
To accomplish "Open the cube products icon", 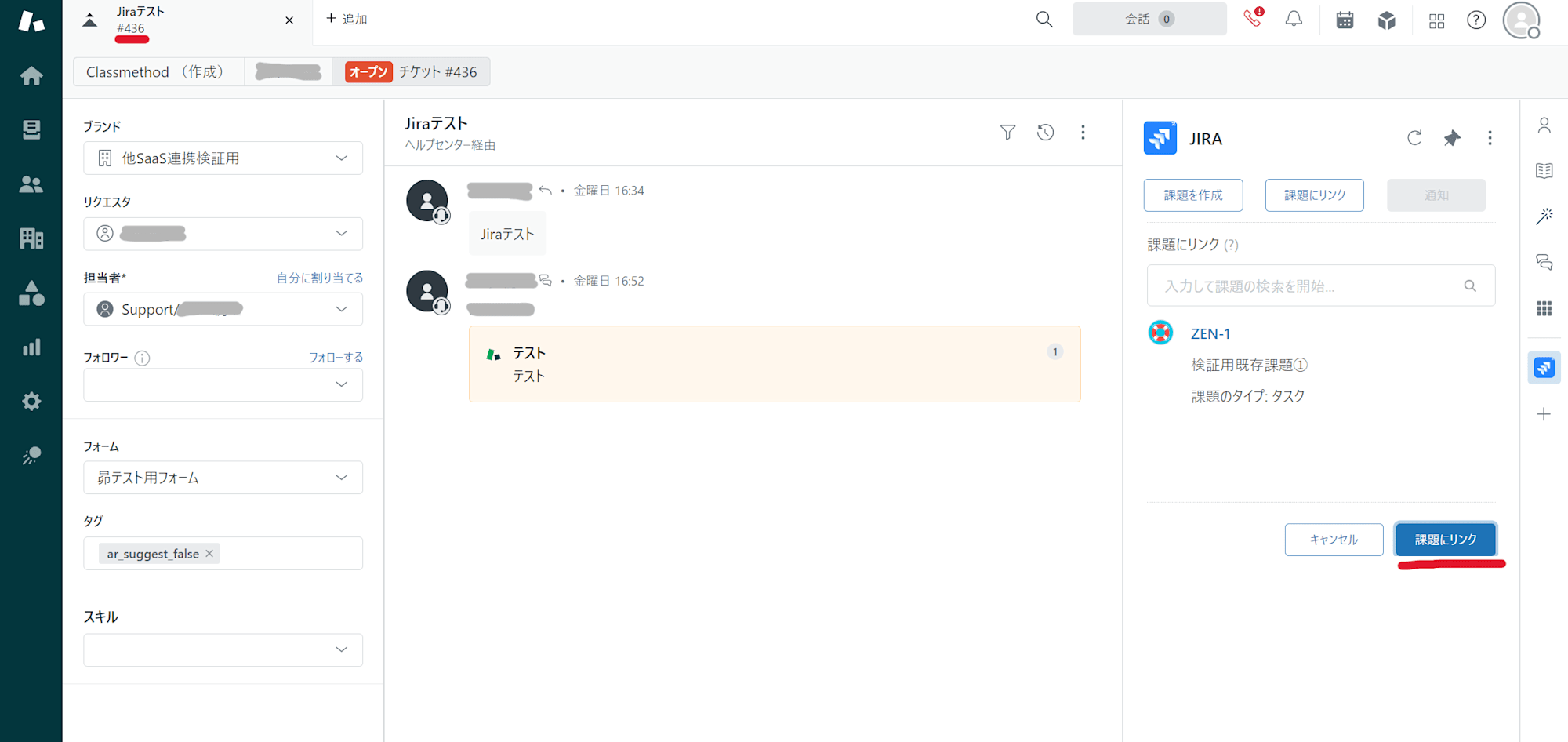I will pos(1387,20).
